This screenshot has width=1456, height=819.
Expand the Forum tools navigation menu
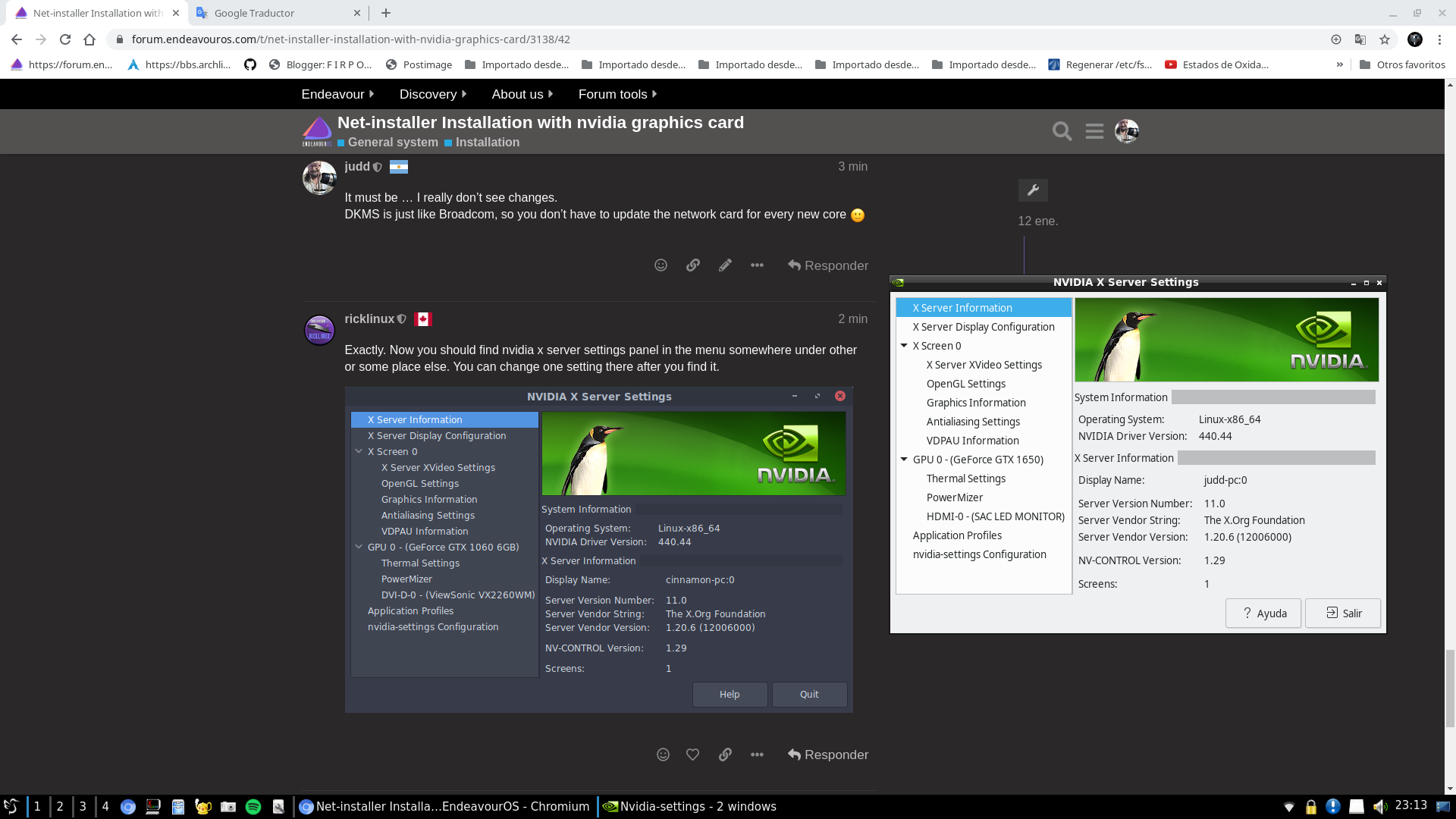coord(617,94)
